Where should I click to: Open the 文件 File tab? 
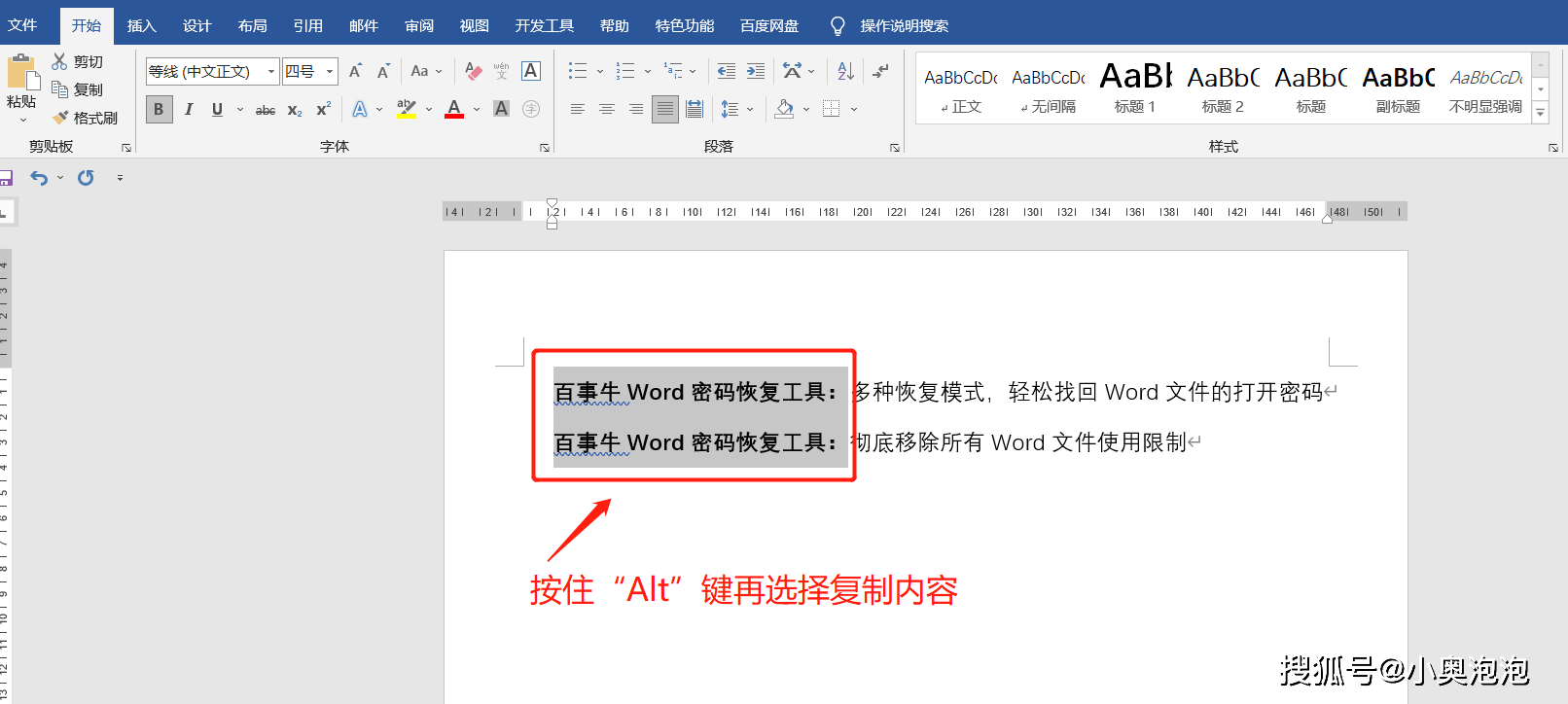(22, 25)
